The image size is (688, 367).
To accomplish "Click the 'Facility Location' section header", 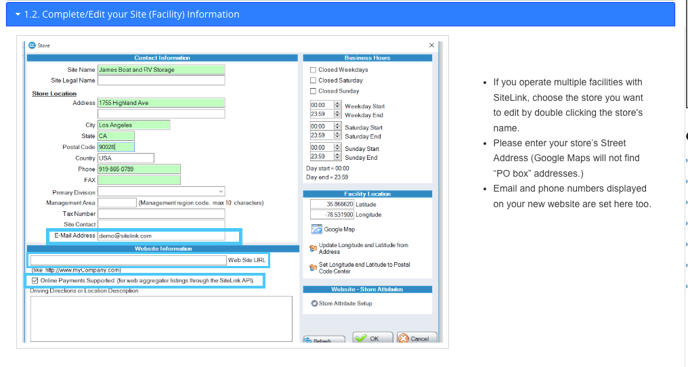I will click(367, 194).
